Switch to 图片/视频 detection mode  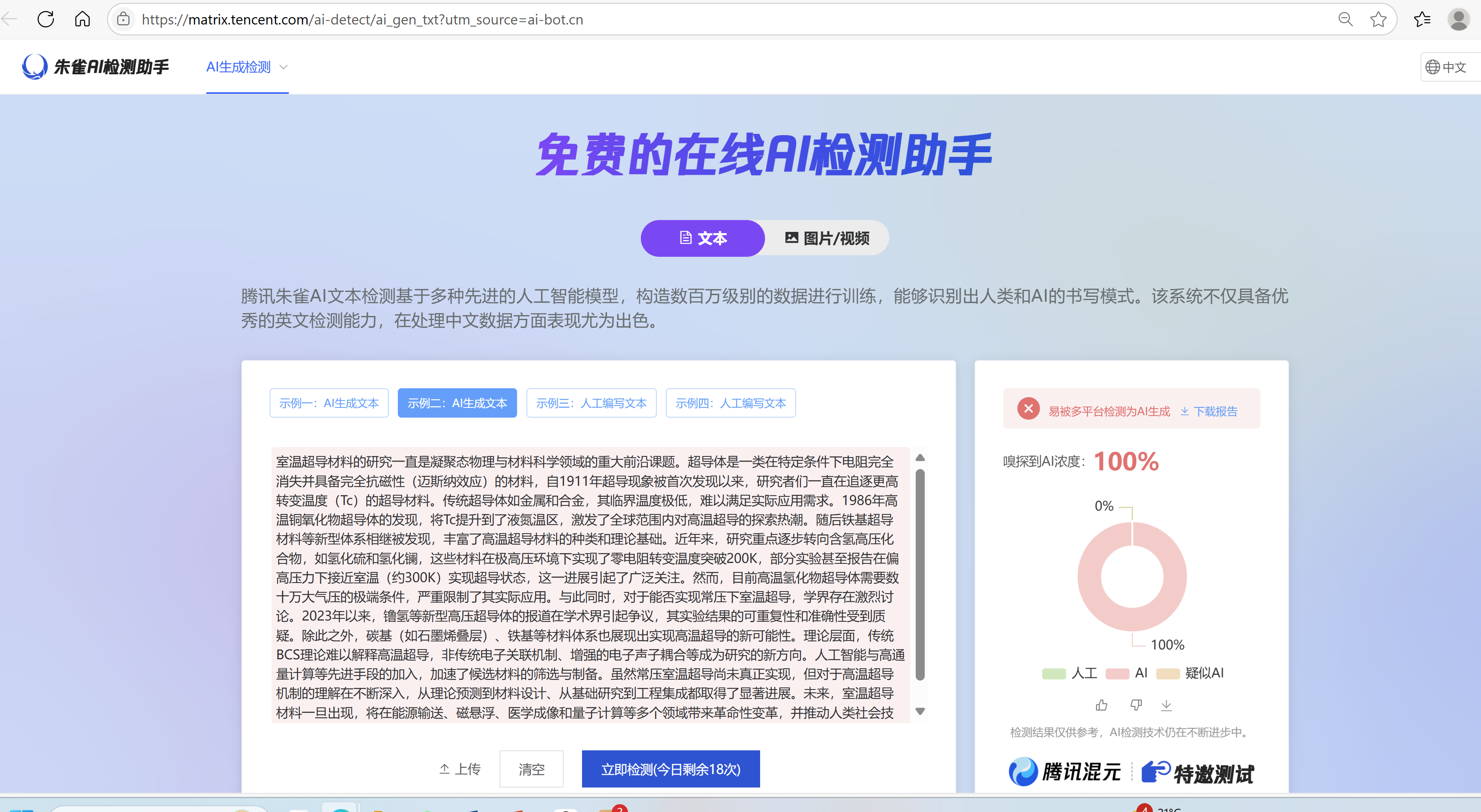pyautogui.click(x=827, y=238)
